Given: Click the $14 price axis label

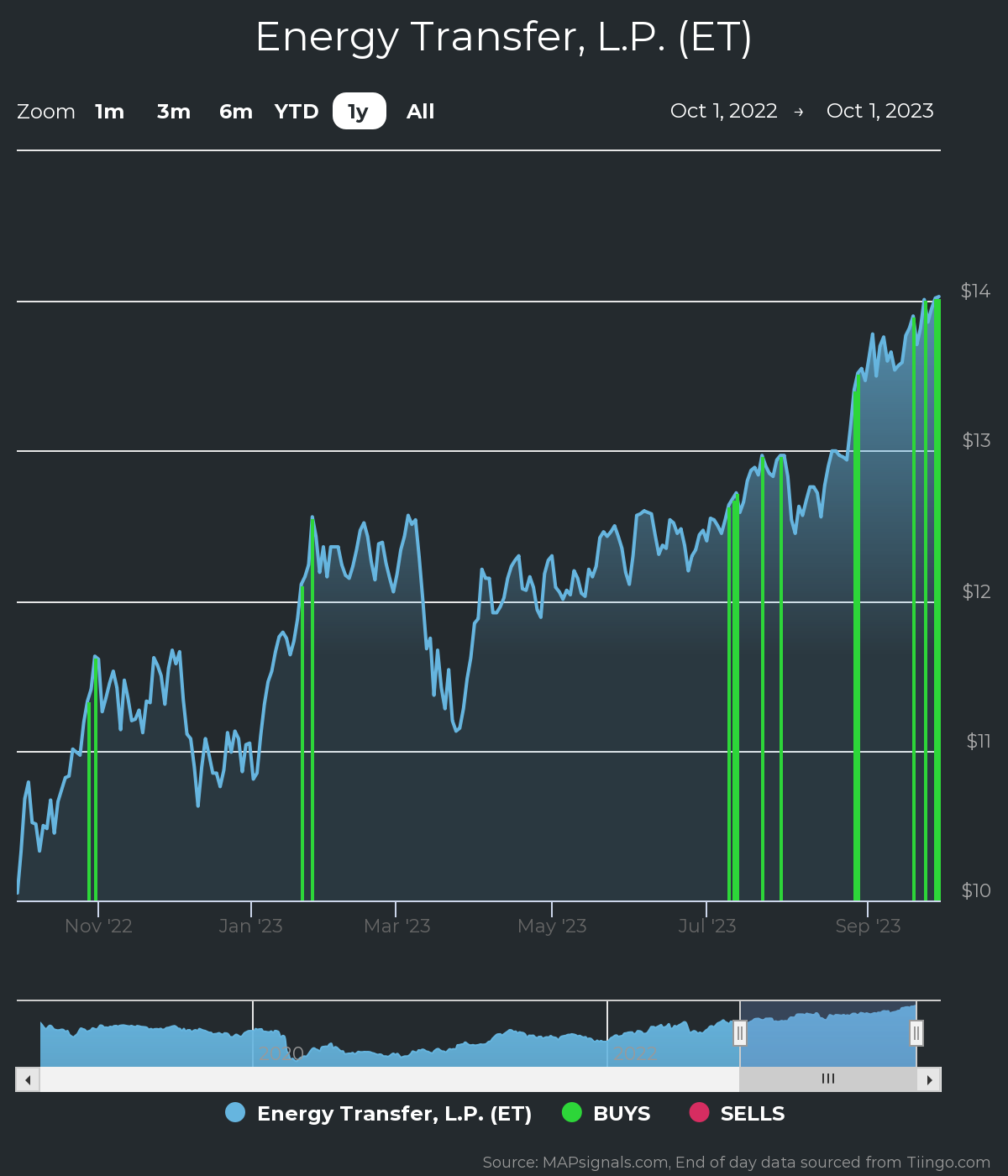Looking at the screenshot, I should tap(976, 291).
